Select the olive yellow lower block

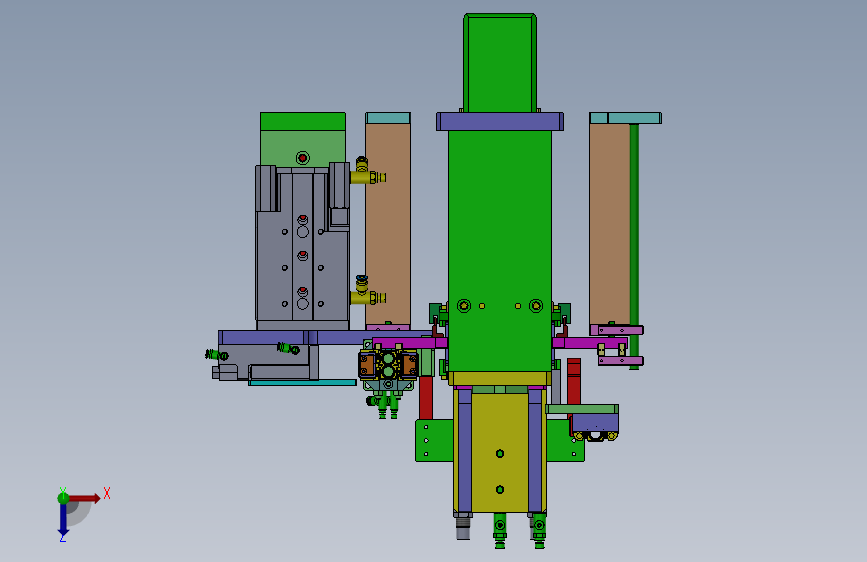pyautogui.click(x=500, y=451)
